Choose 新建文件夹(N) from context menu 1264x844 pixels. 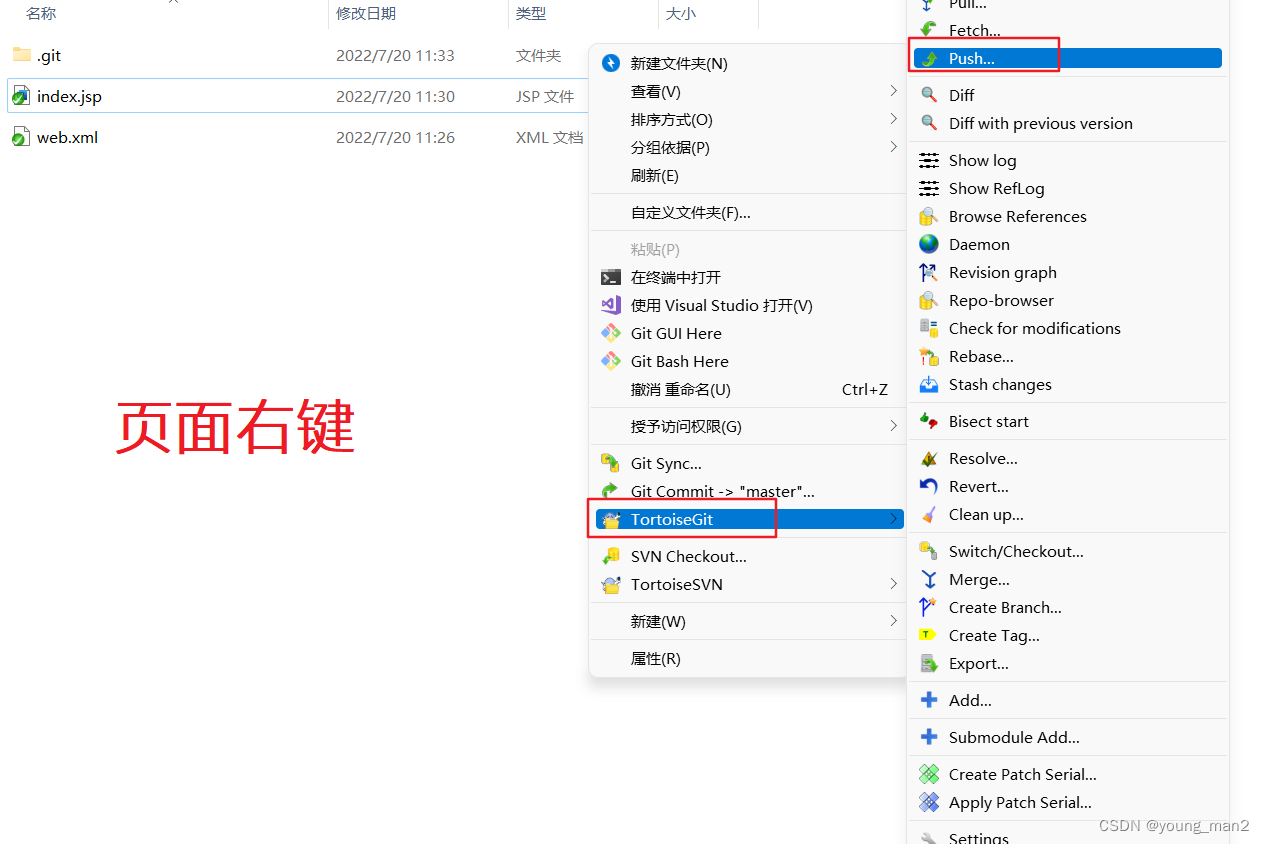(x=749, y=63)
